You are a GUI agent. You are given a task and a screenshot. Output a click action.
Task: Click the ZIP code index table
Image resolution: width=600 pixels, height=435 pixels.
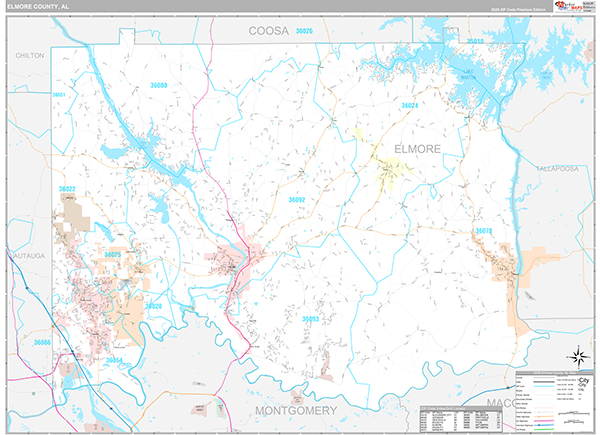[x=461, y=419]
